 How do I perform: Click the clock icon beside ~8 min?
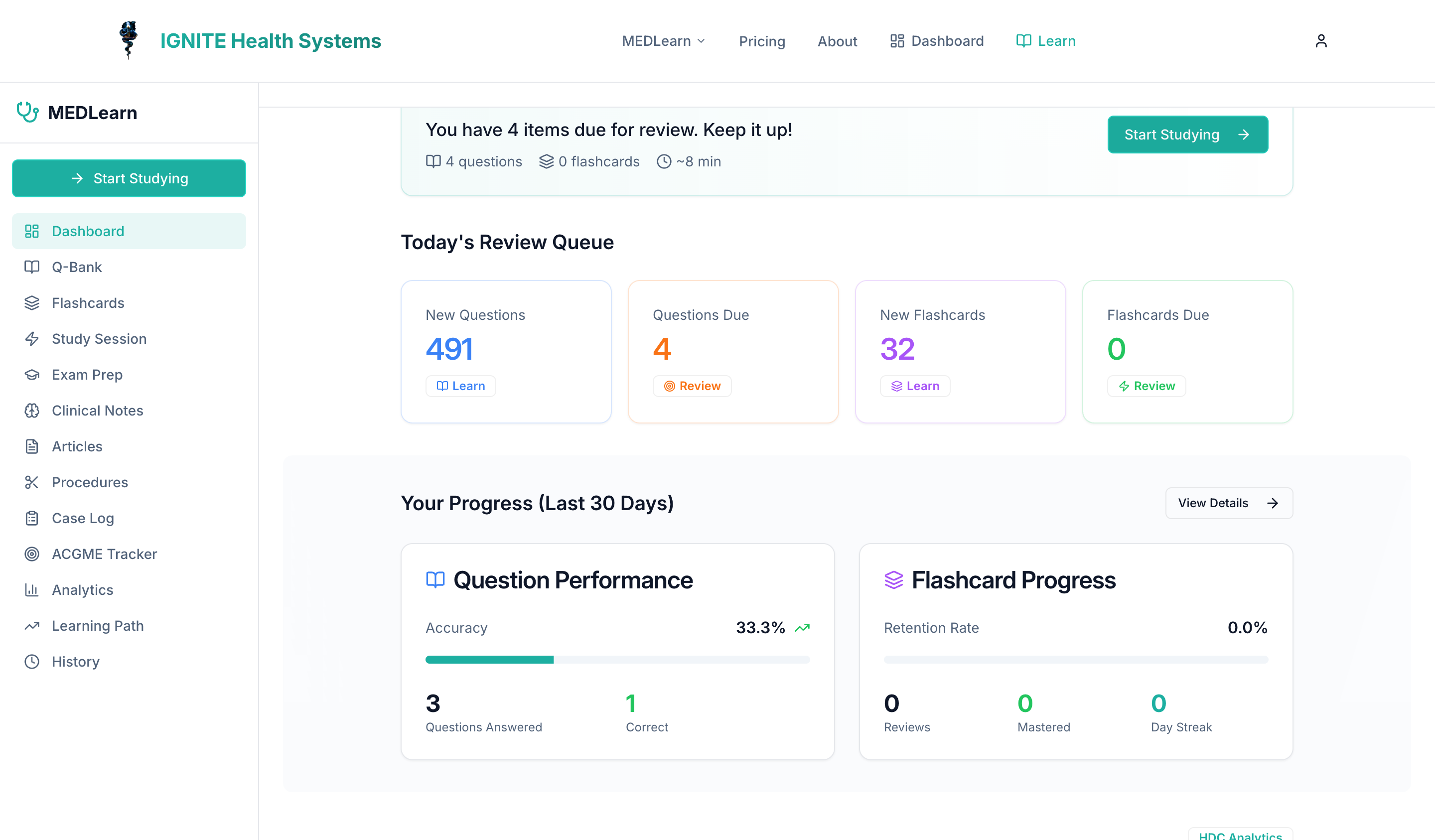pos(664,162)
